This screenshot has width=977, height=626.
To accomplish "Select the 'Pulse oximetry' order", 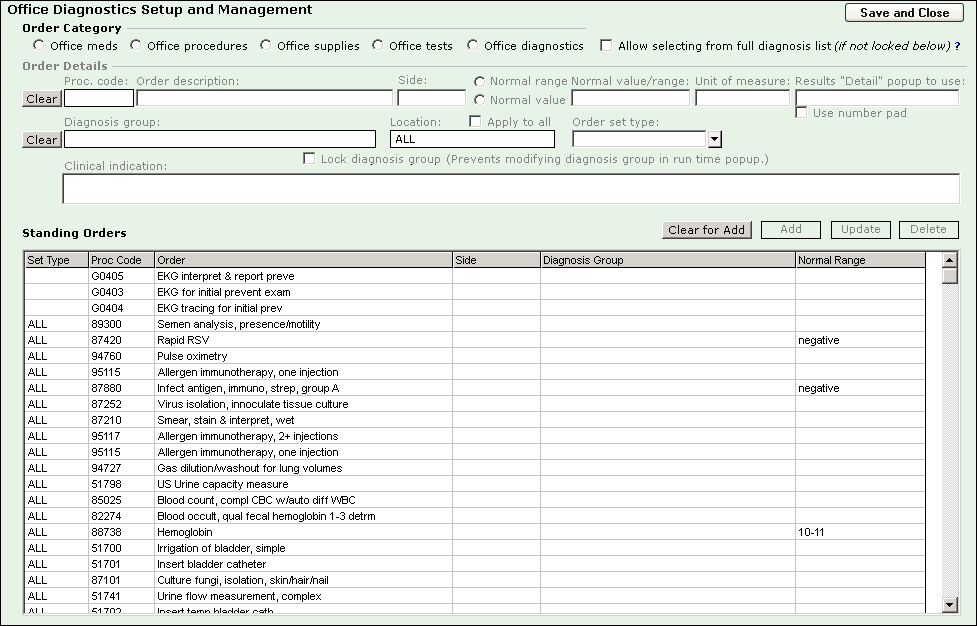I will coord(475,356).
